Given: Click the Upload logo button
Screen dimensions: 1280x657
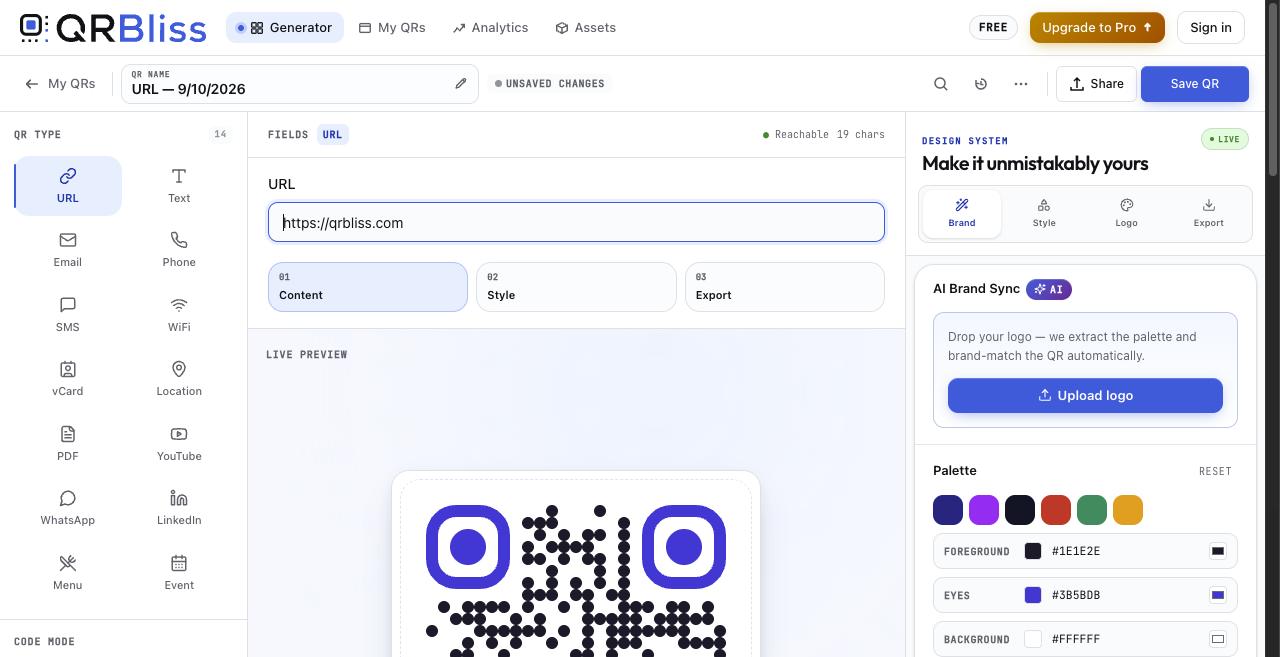Looking at the screenshot, I should tap(1085, 395).
